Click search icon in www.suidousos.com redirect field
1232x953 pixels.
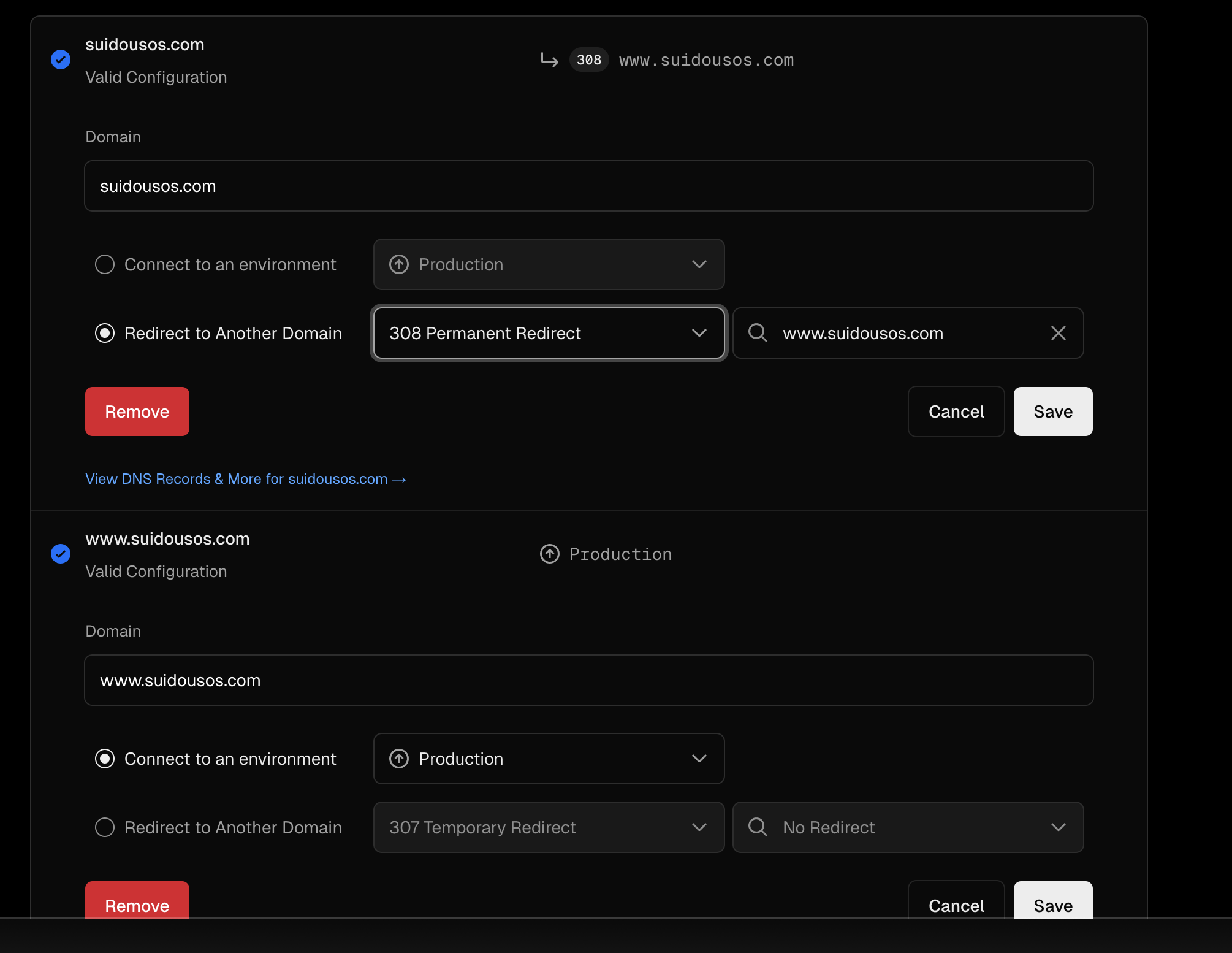758,333
